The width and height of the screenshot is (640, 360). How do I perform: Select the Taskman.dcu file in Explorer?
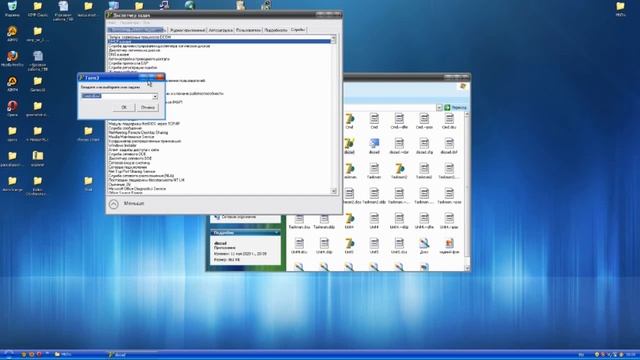click(x=299, y=221)
